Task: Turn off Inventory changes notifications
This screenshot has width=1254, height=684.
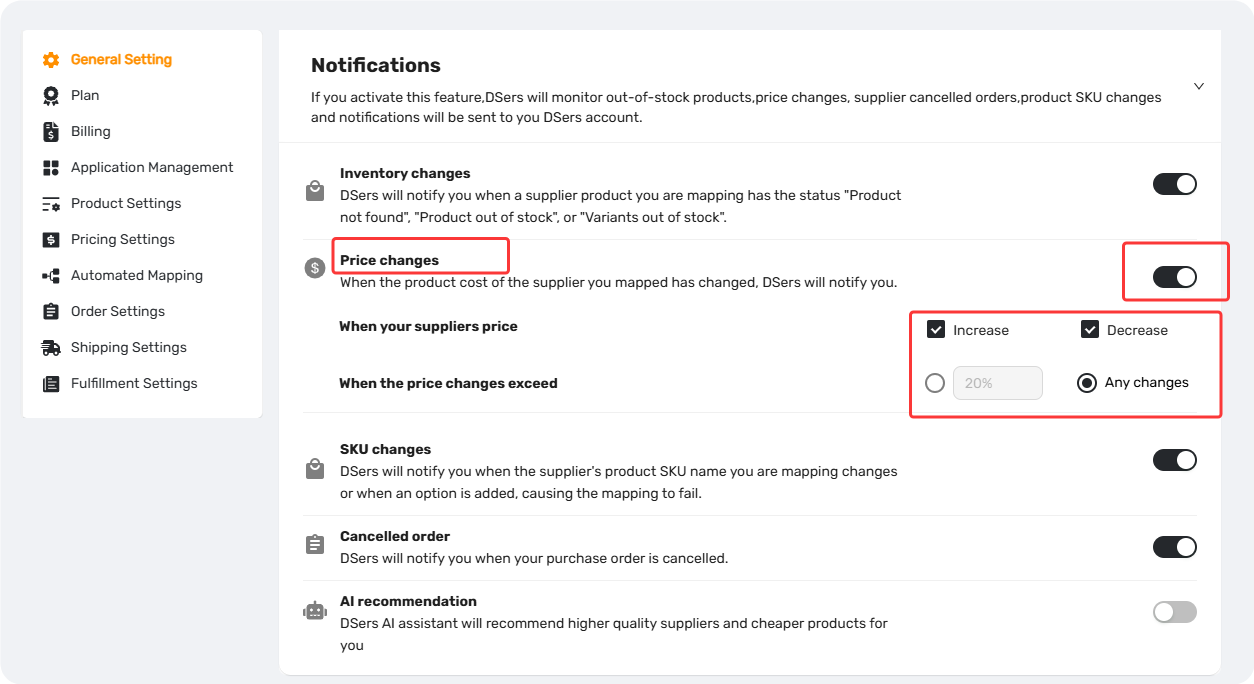Action: click(1175, 184)
